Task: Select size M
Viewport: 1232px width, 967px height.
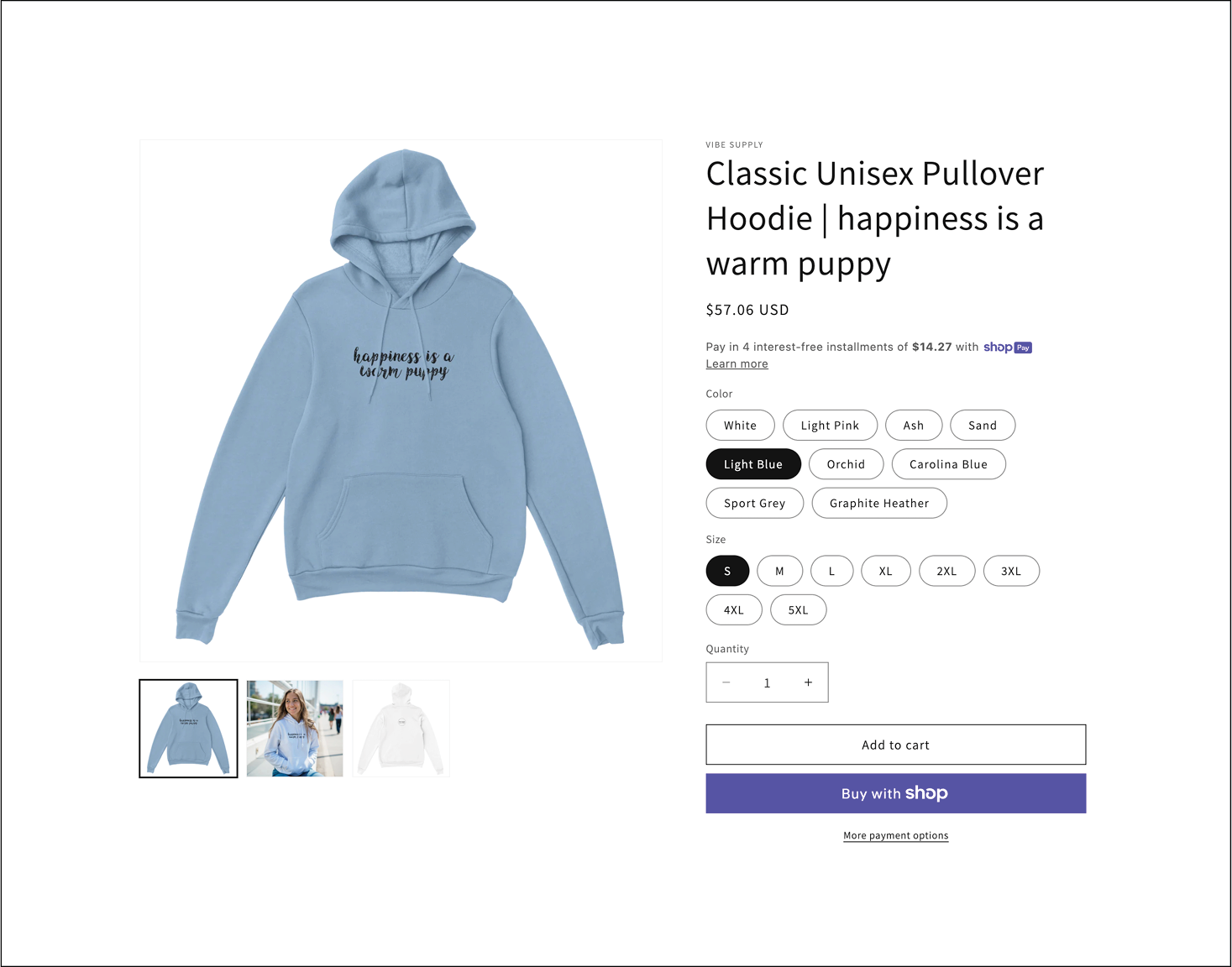Action: (779, 571)
